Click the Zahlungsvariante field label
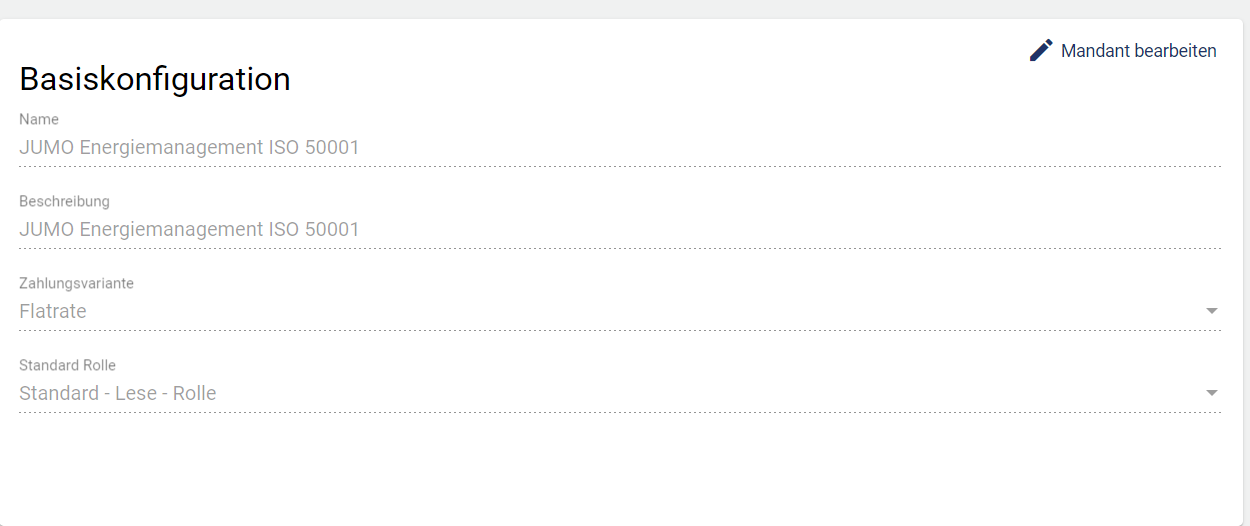Image resolution: width=1250 pixels, height=526 pixels. (76, 284)
